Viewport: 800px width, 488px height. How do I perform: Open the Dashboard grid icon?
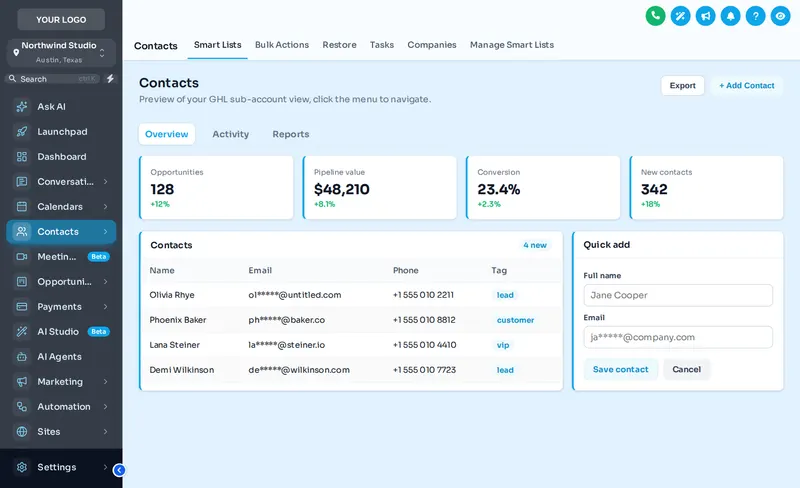tap(21, 157)
